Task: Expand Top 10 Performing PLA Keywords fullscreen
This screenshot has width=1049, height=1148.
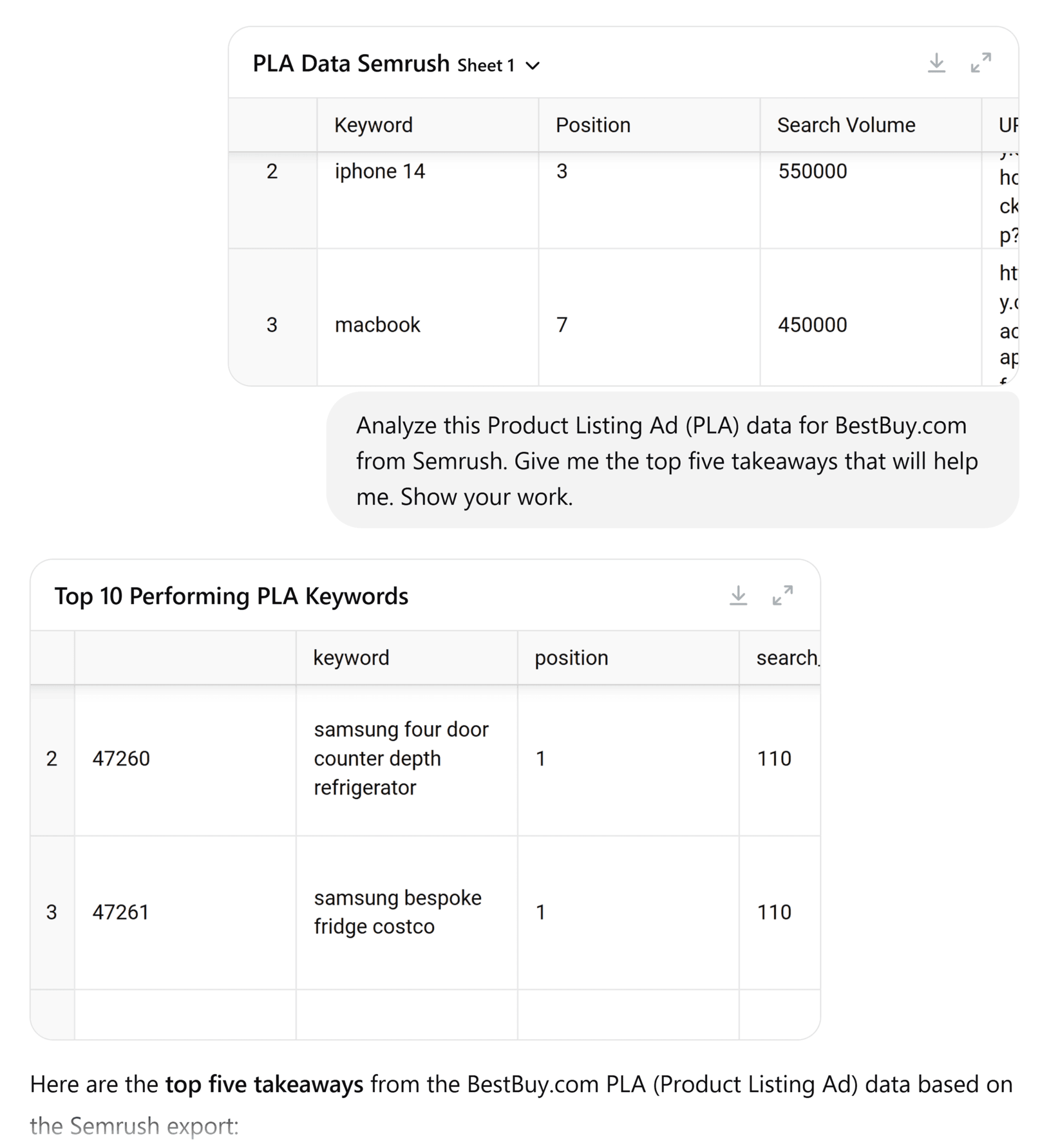Action: [x=782, y=596]
